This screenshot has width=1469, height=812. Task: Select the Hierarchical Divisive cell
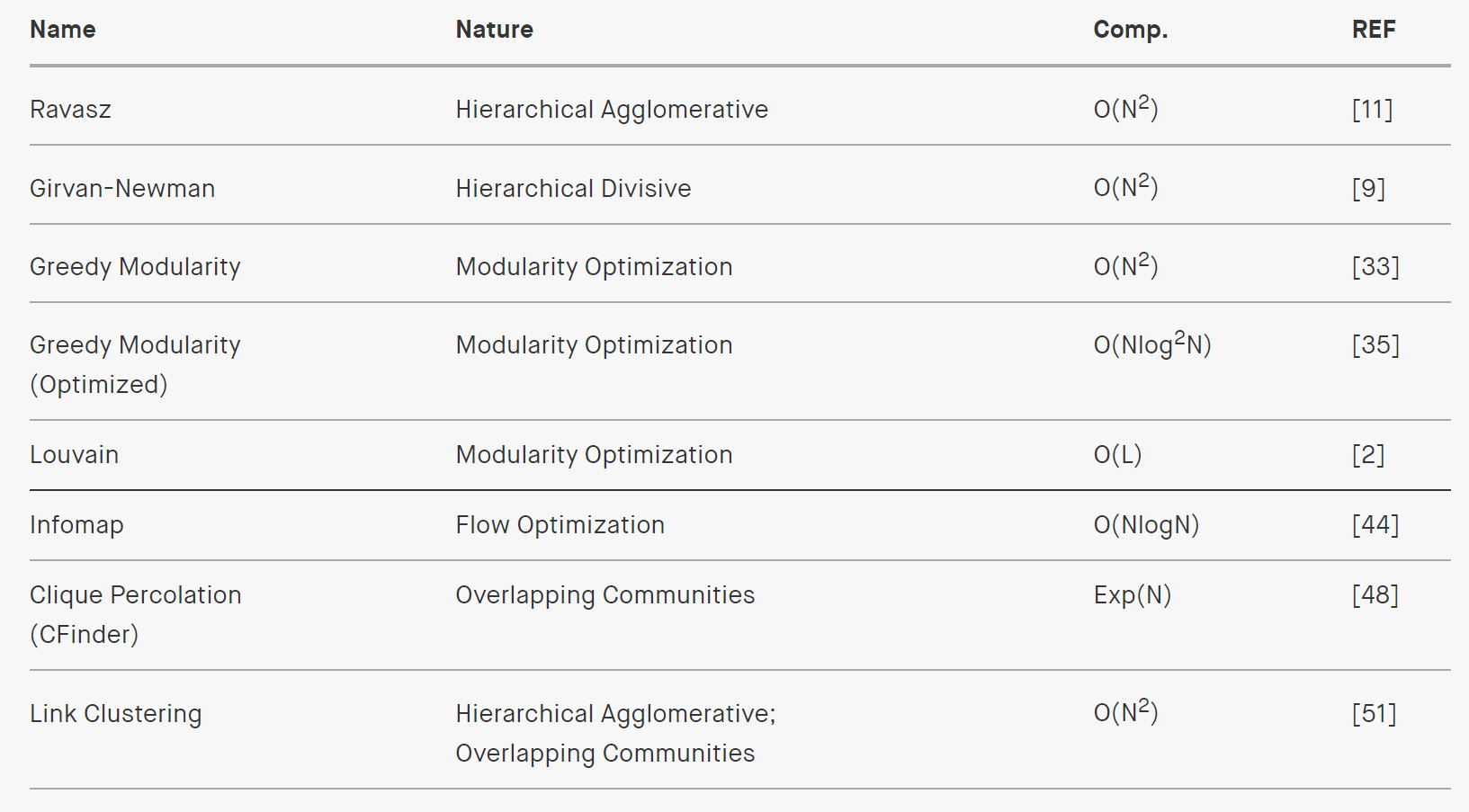click(573, 189)
